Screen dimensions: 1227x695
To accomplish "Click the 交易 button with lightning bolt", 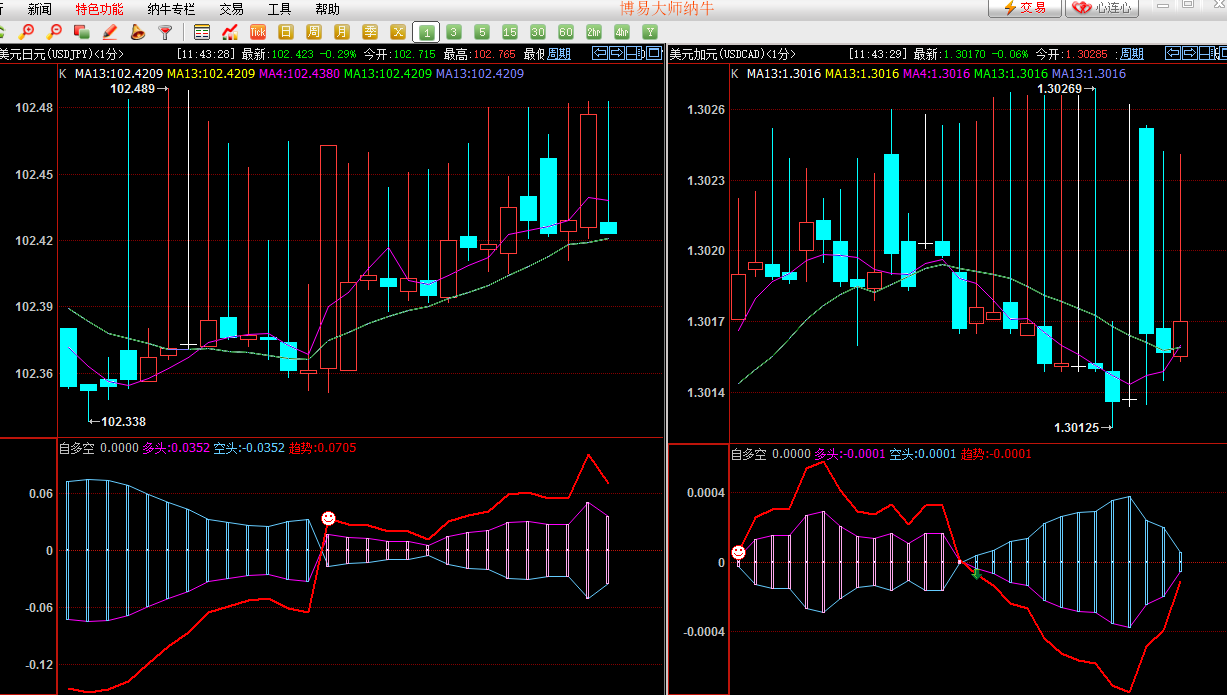I will 1025,8.
